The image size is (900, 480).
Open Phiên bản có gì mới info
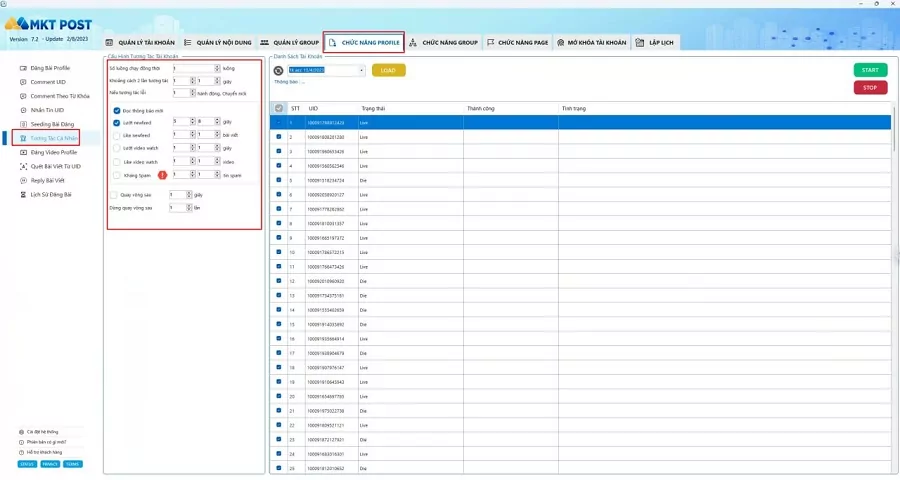[x=43, y=442]
